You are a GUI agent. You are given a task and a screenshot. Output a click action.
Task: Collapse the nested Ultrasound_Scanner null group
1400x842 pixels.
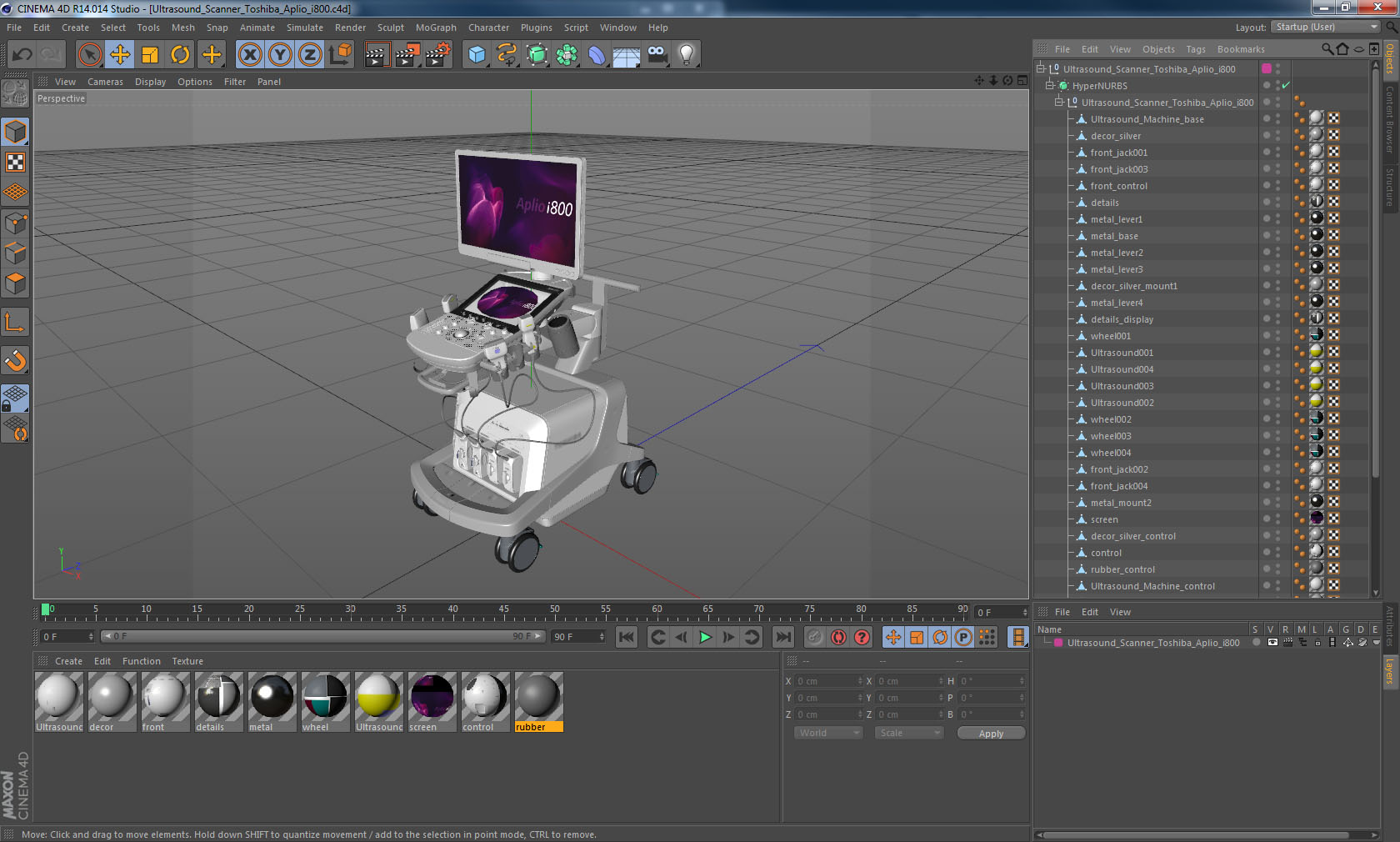[x=1059, y=102]
